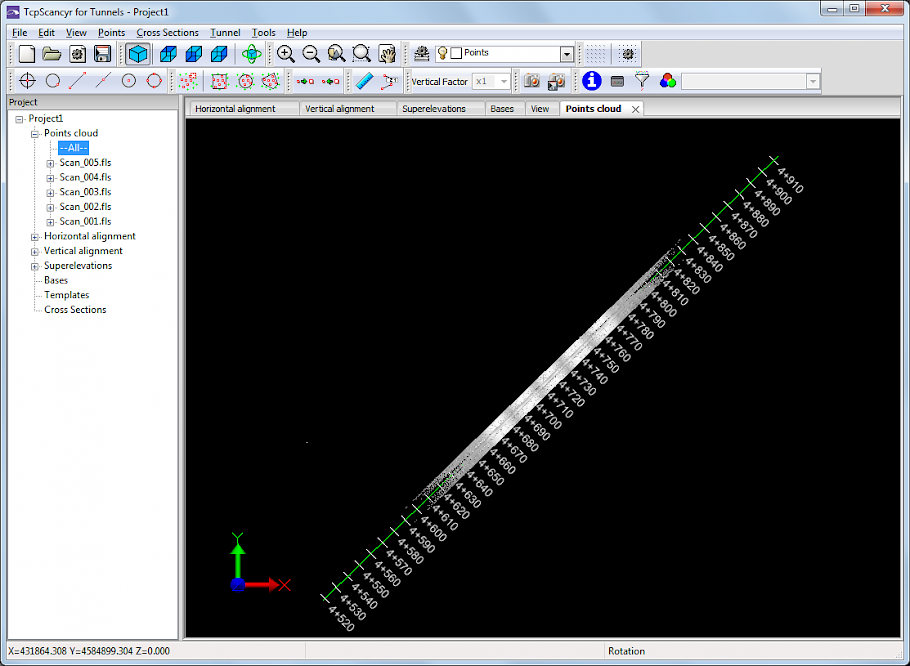Expand the Horizontal alignment tree node

(x=35, y=237)
